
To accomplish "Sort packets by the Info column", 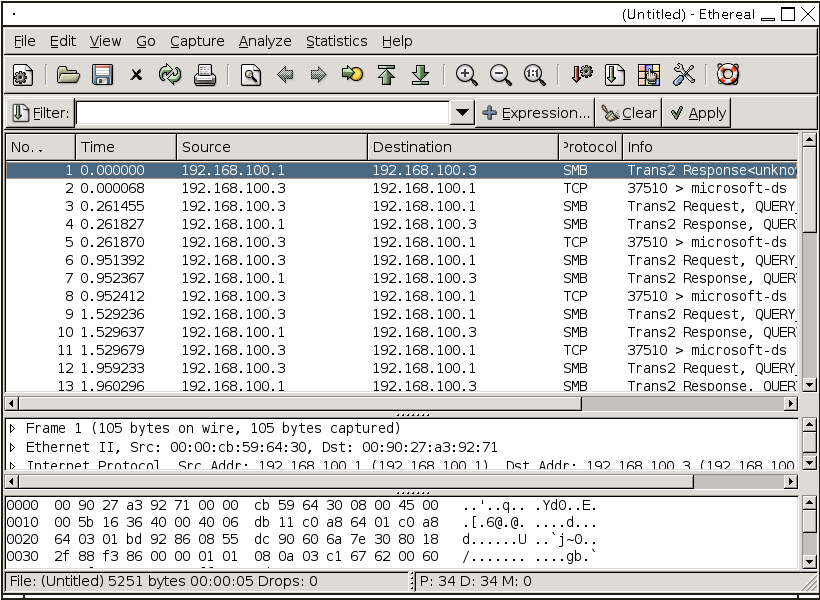I will [710, 147].
